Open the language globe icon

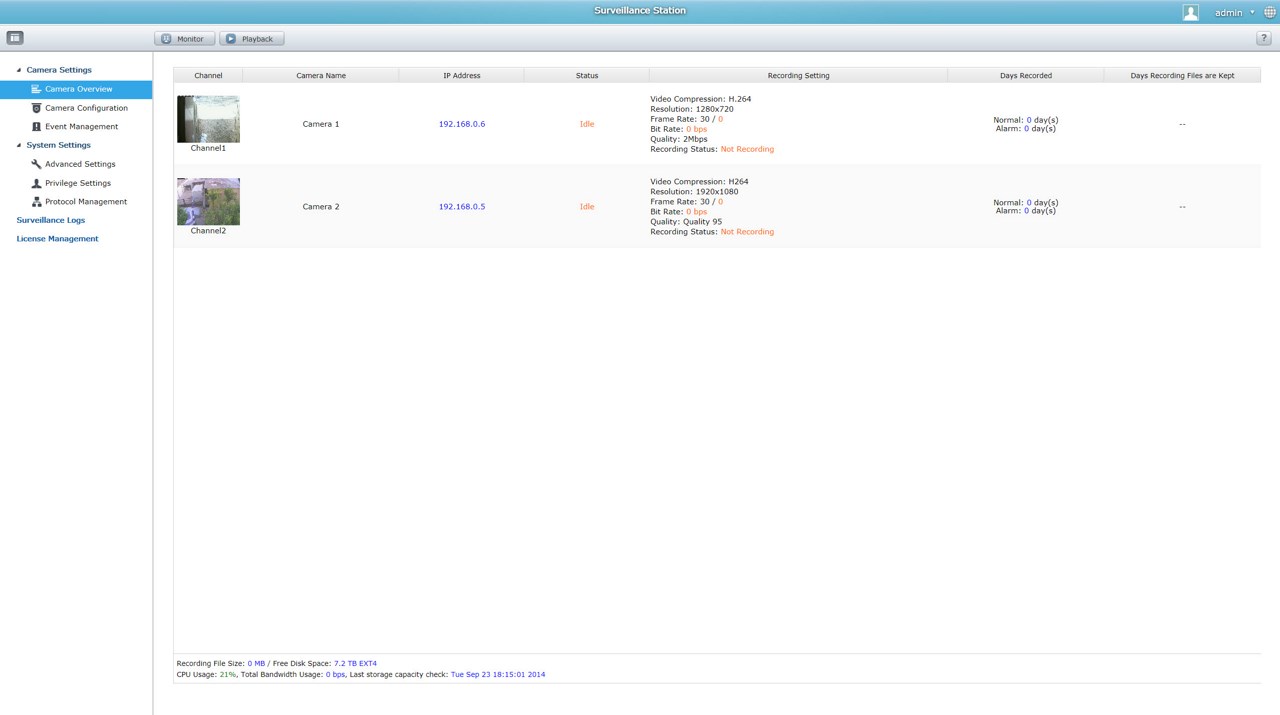click(1270, 12)
